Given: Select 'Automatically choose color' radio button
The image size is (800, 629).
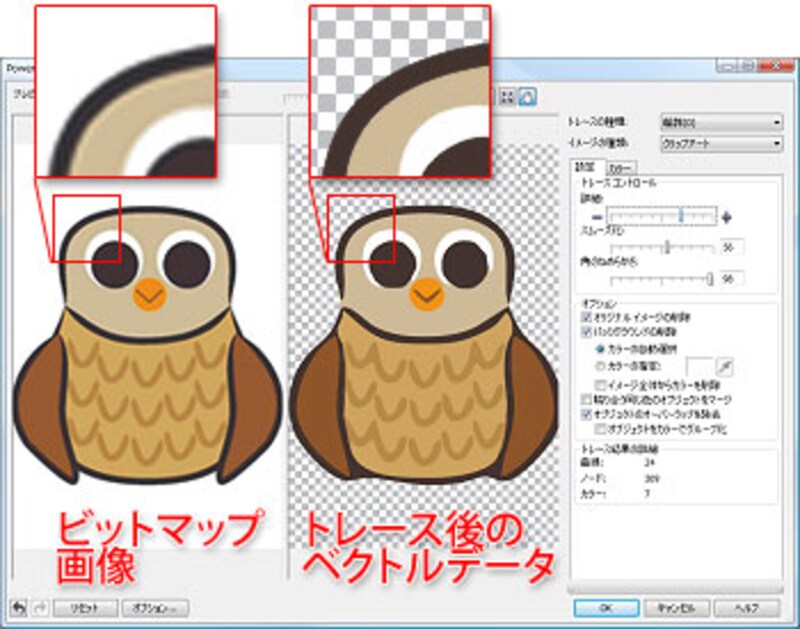Looking at the screenshot, I should [600, 349].
